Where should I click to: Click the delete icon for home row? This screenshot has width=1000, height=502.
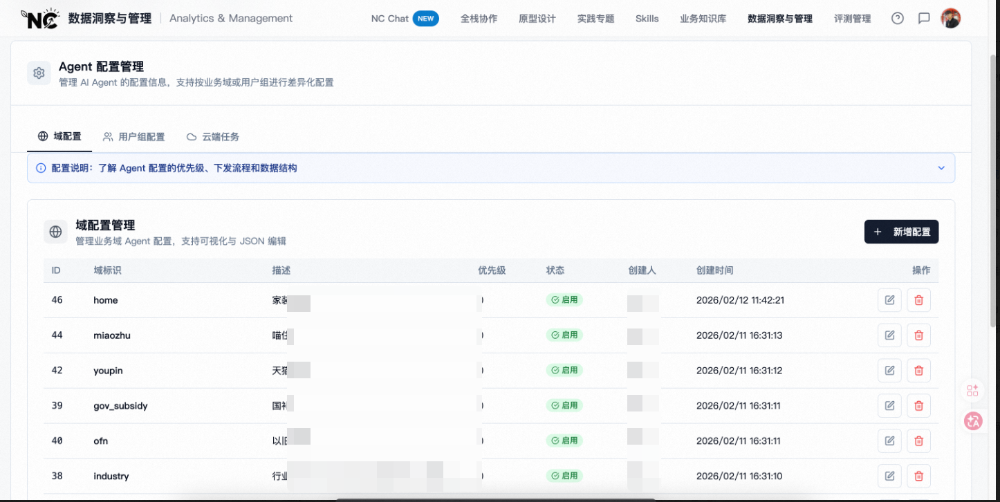click(x=918, y=300)
